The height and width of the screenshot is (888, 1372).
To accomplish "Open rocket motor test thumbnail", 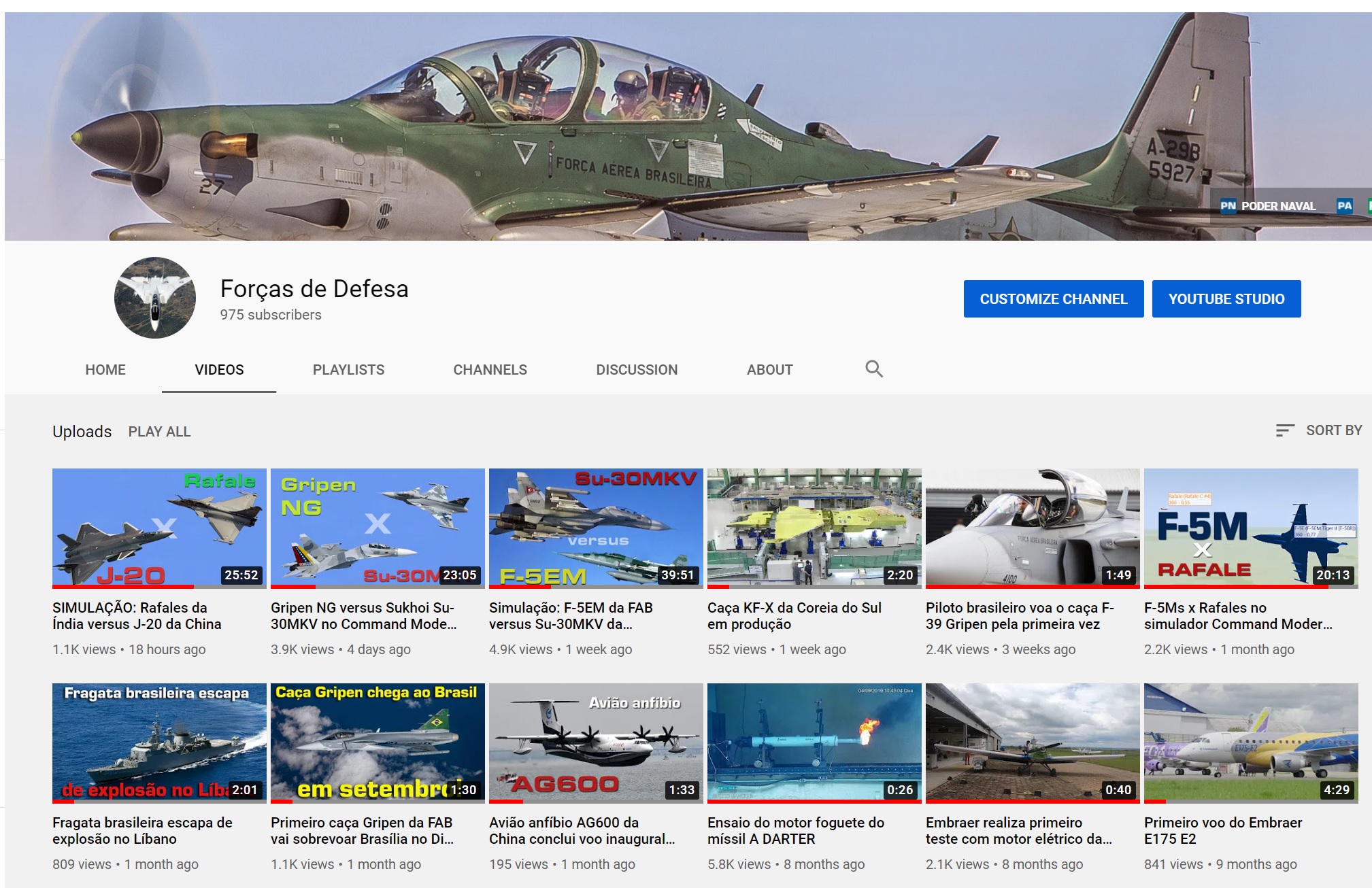I will coord(814,743).
